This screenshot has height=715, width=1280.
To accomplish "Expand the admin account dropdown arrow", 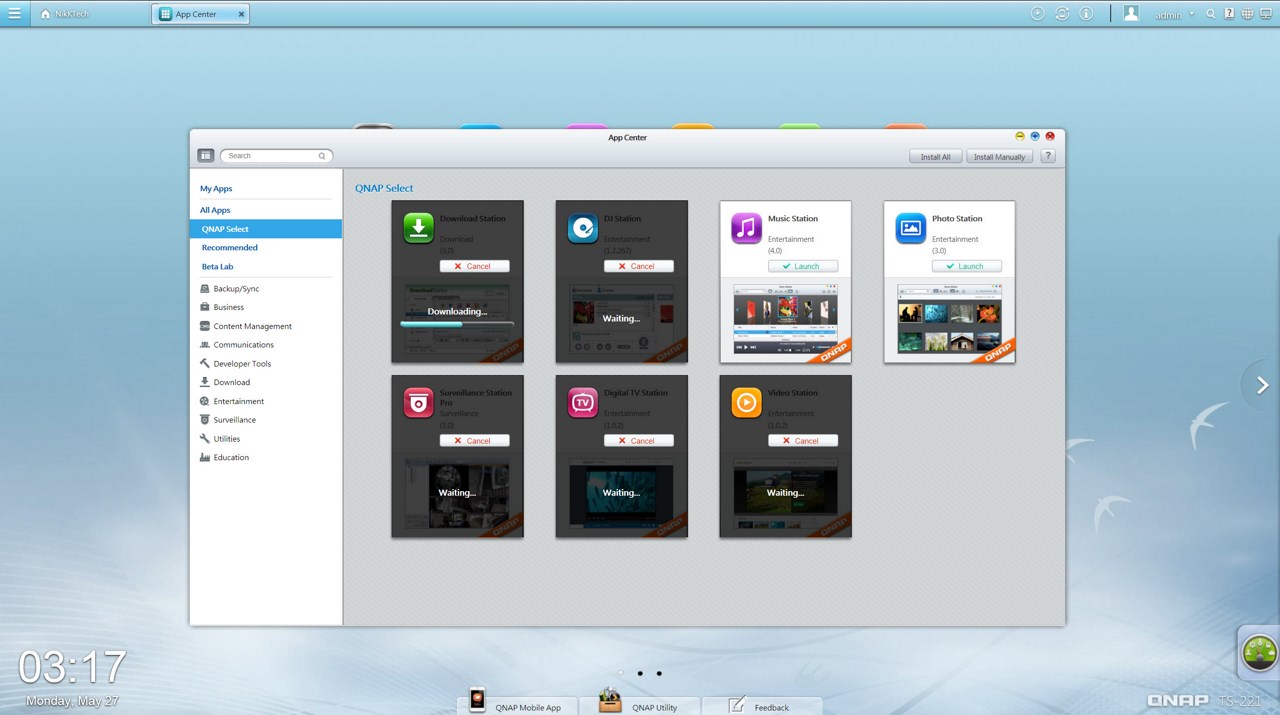I will pos(1192,14).
